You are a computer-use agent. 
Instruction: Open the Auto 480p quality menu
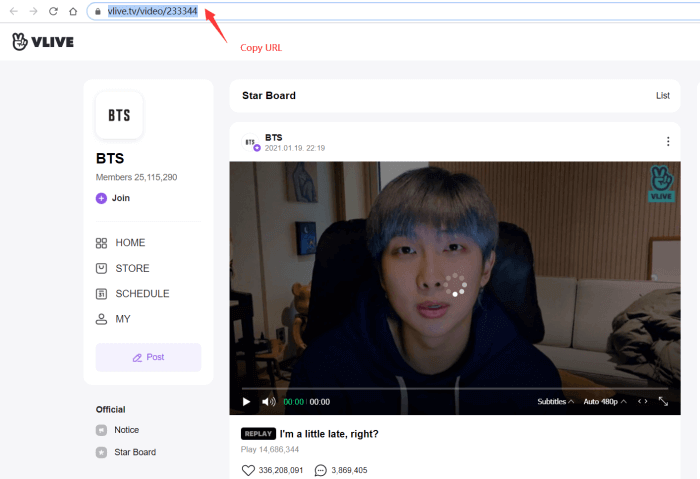tap(605, 402)
